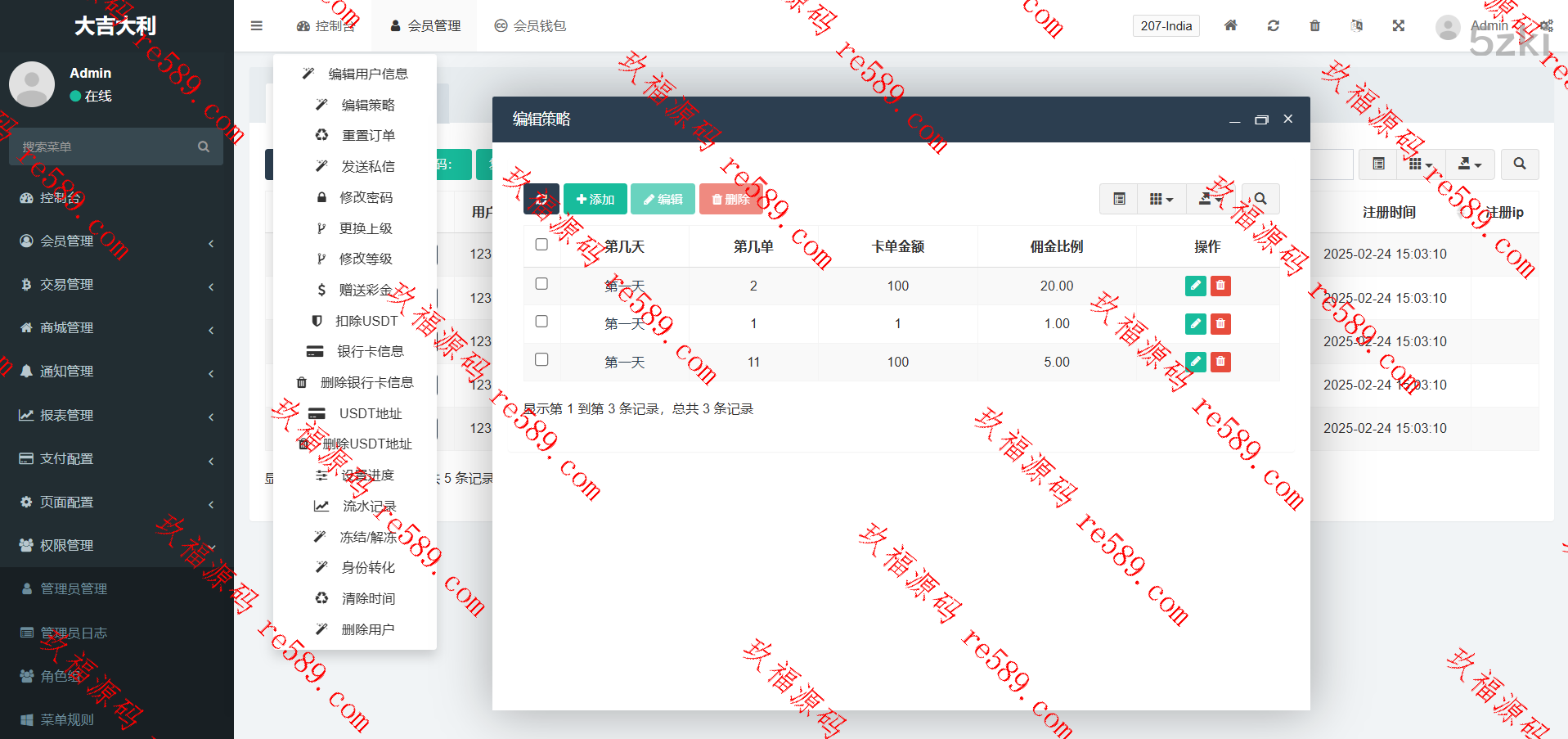Choose 银行卡信息 in the context menu

pos(370,351)
